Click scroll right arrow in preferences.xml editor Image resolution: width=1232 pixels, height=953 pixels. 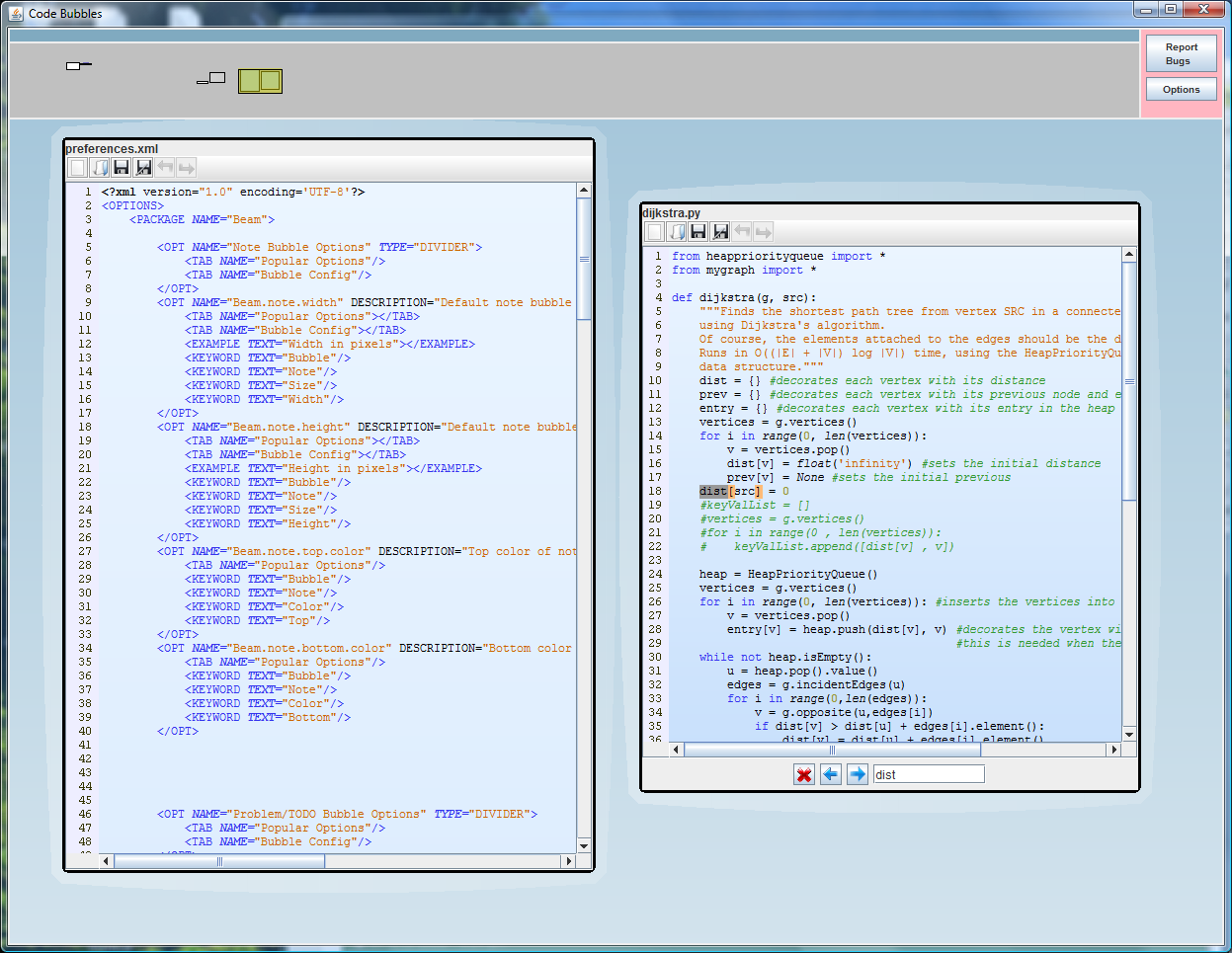click(568, 861)
